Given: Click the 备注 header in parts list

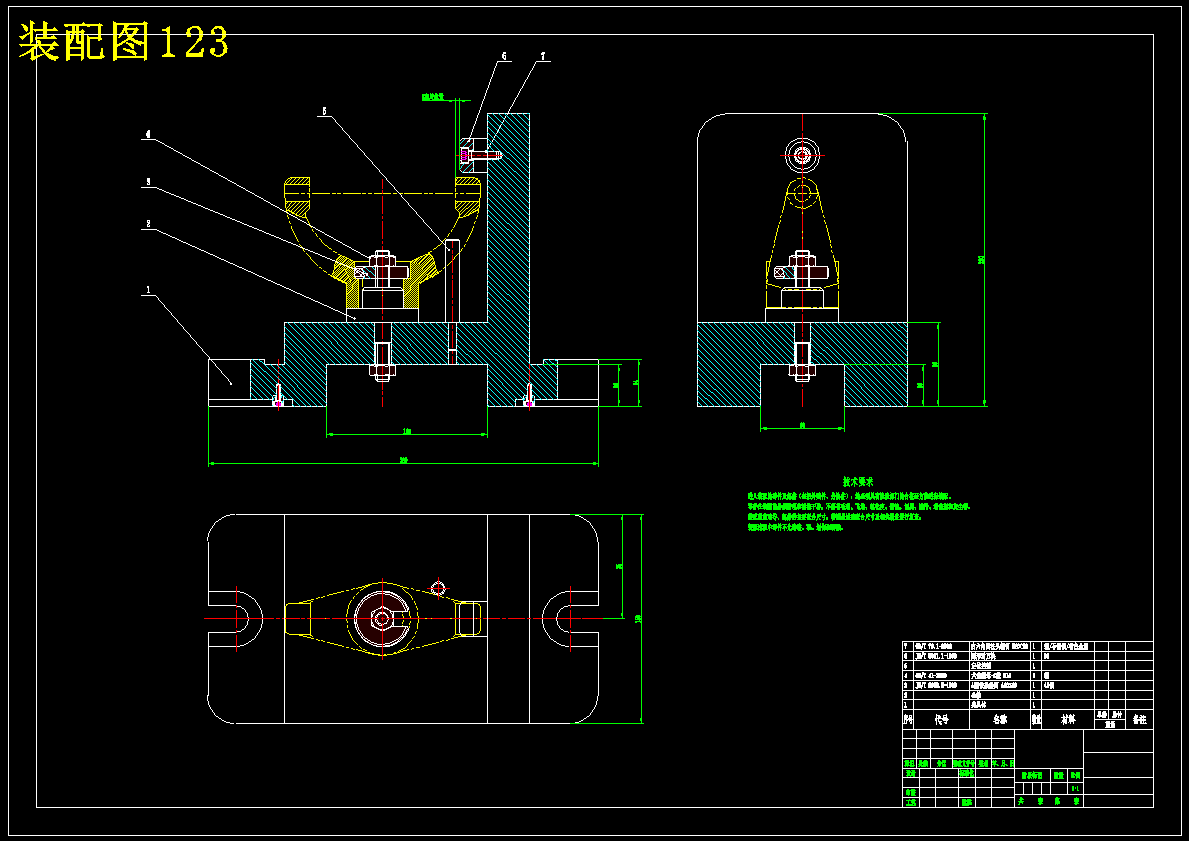Looking at the screenshot, I should point(1139,720).
